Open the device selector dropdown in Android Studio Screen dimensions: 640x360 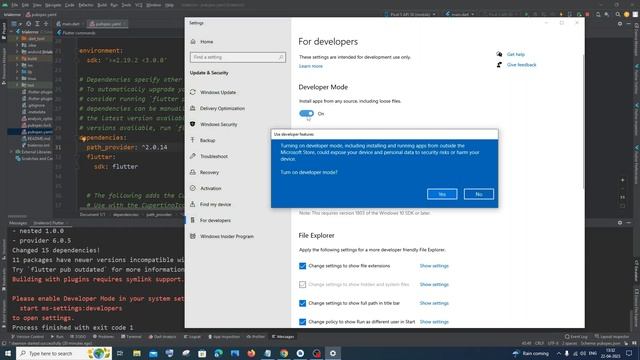click(x=410, y=14)
